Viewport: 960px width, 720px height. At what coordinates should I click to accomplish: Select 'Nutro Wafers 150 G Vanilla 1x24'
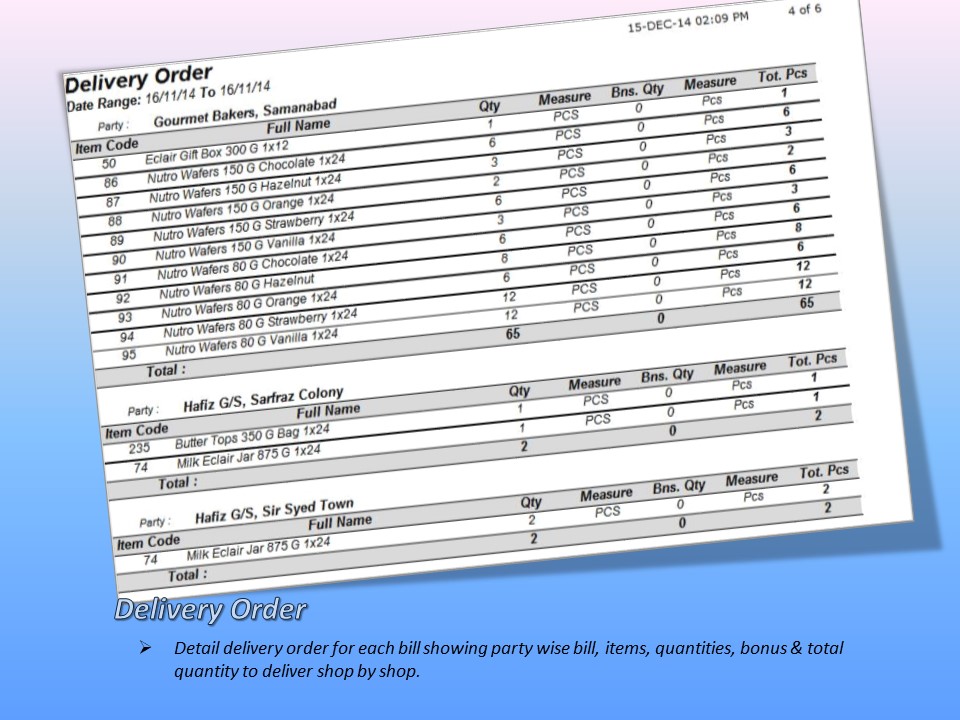[245, 246]
